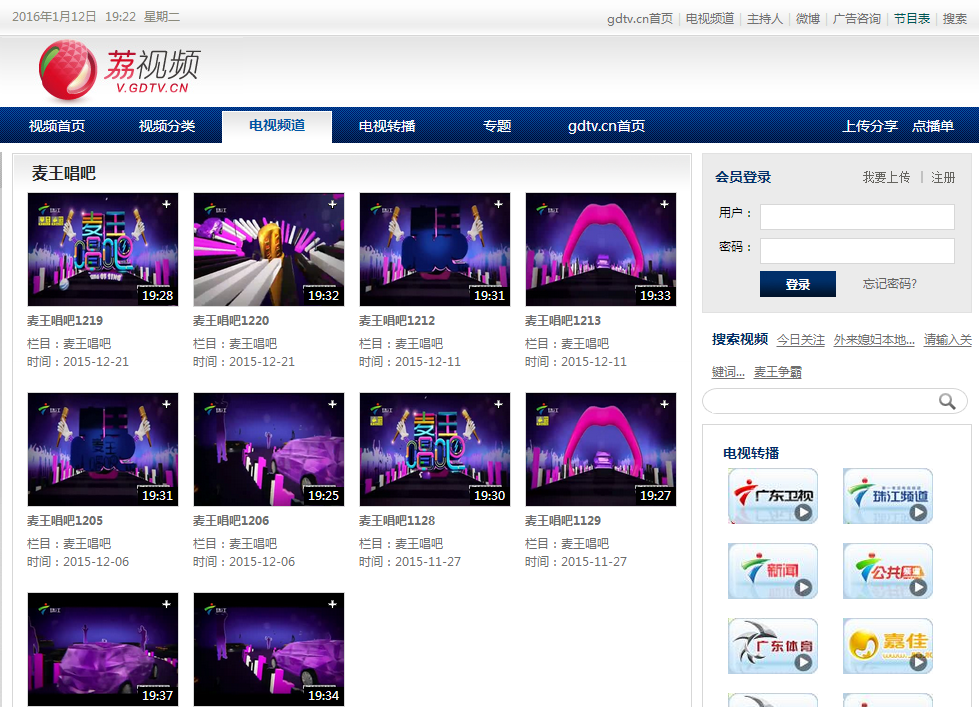
Task: Open 电视频道 link in the top utility bar
Action: (710, 19)
